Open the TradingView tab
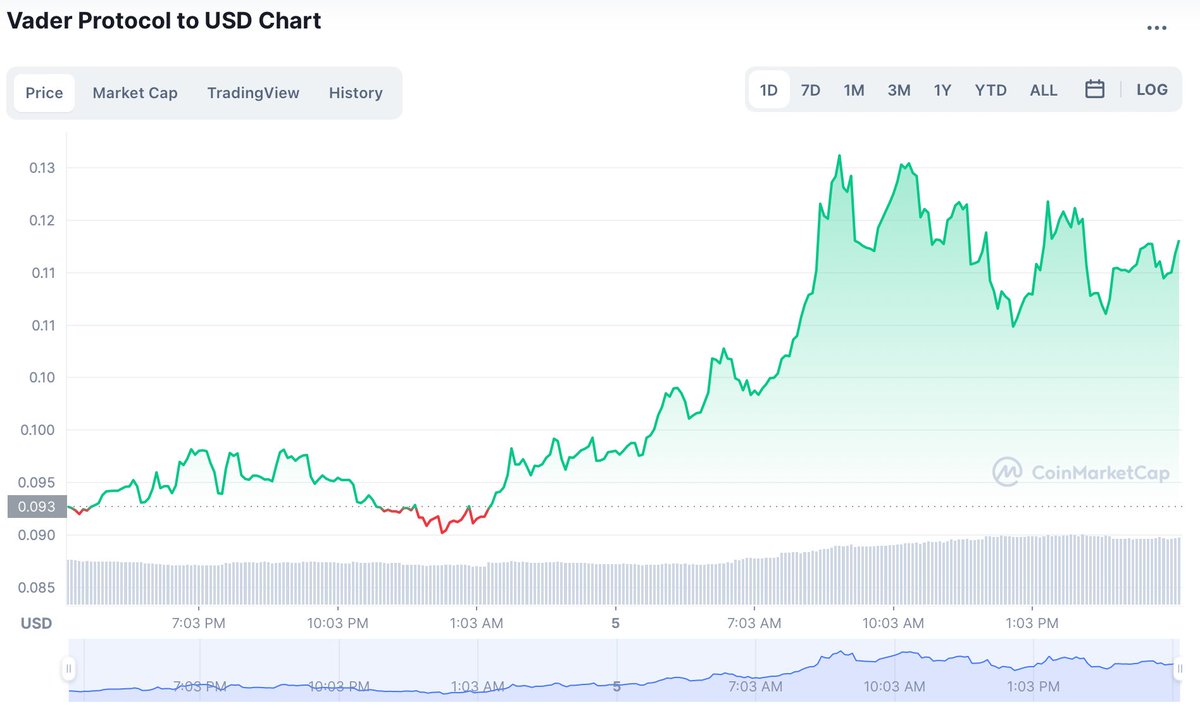 click(x=253, y=92)
